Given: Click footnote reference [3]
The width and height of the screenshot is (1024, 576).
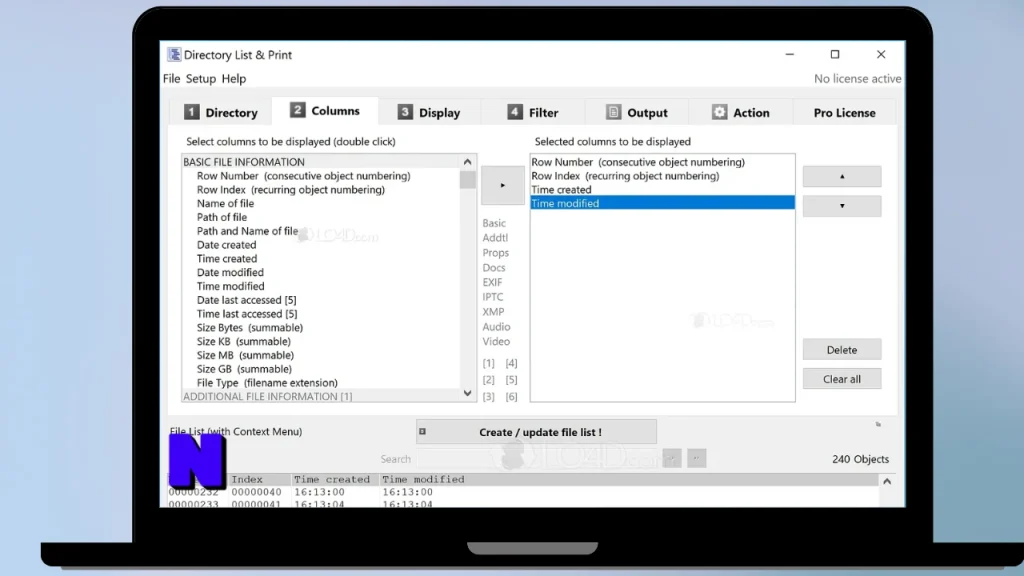Looking at the screenshot, I should (x=488, y=396).
